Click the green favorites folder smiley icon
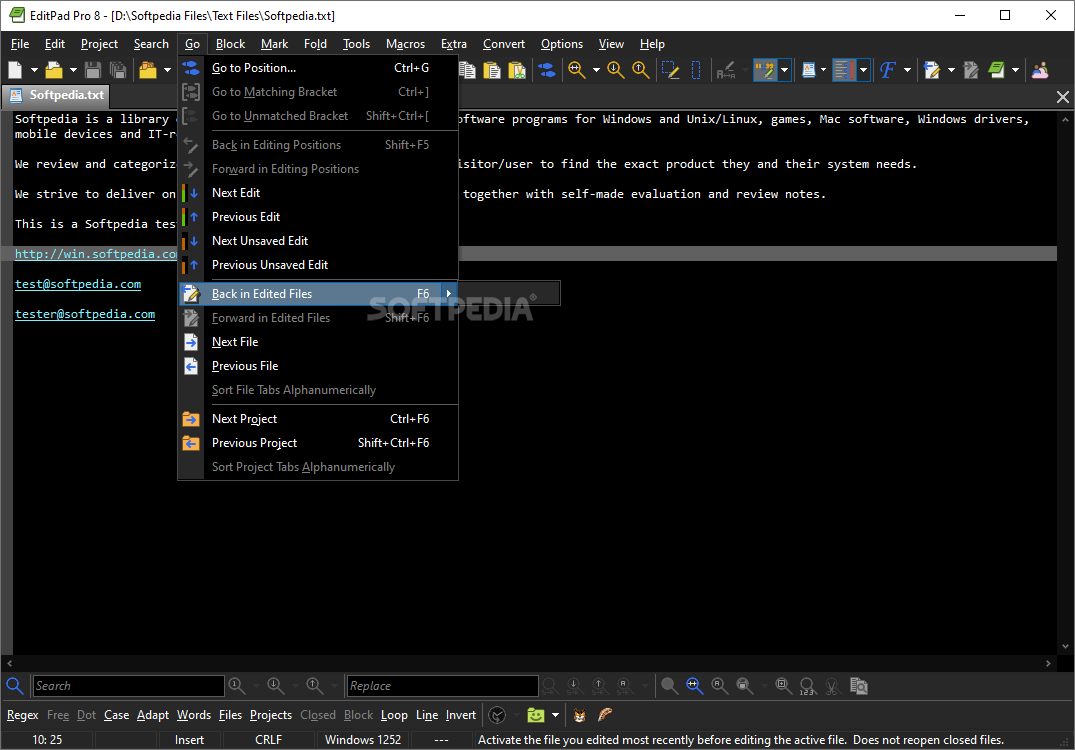The width and height of the screenshot is (1075, 750). tap(535, 715)
